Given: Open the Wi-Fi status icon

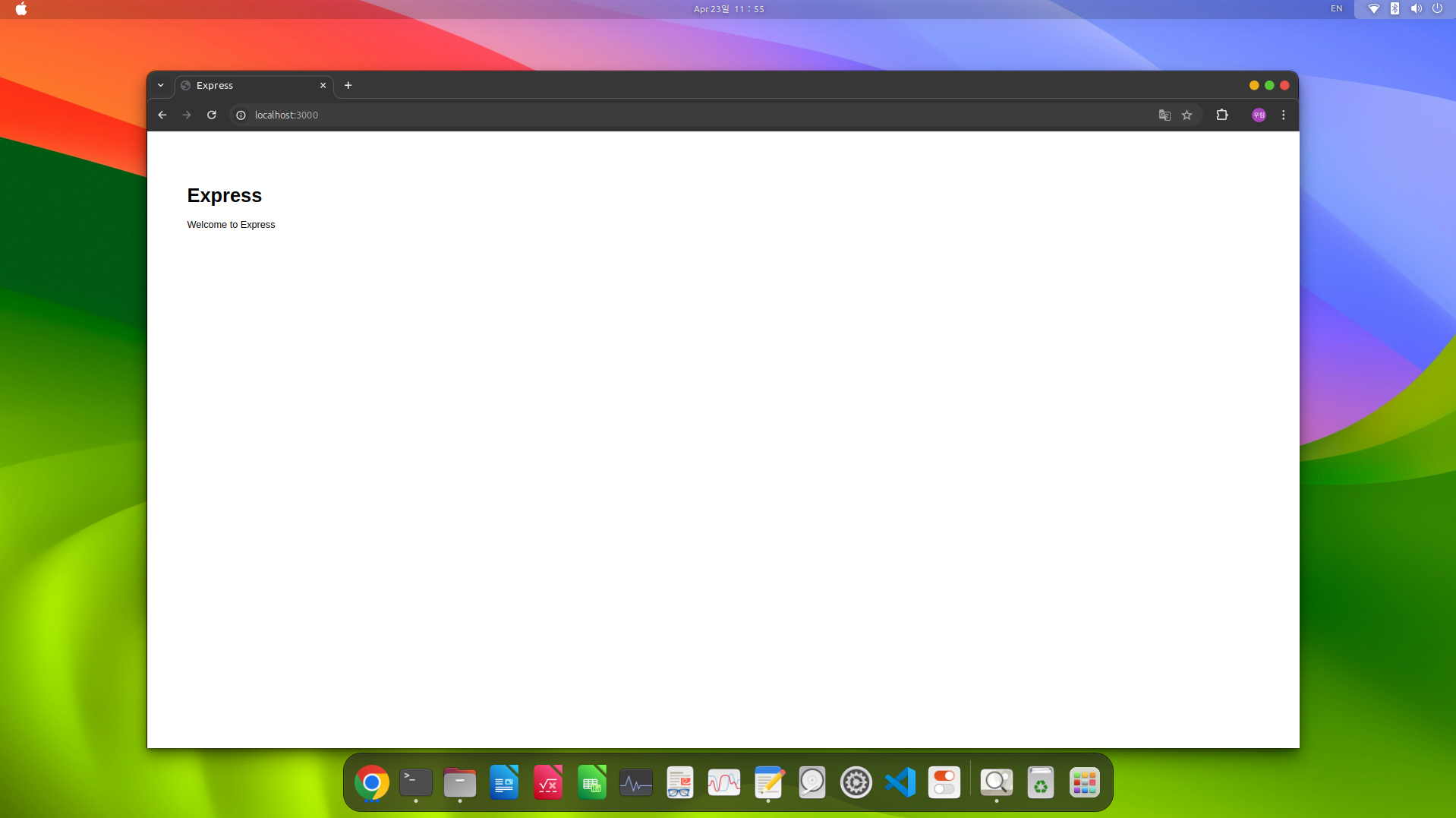Looking at the screenshot, I should (1374, 9).
